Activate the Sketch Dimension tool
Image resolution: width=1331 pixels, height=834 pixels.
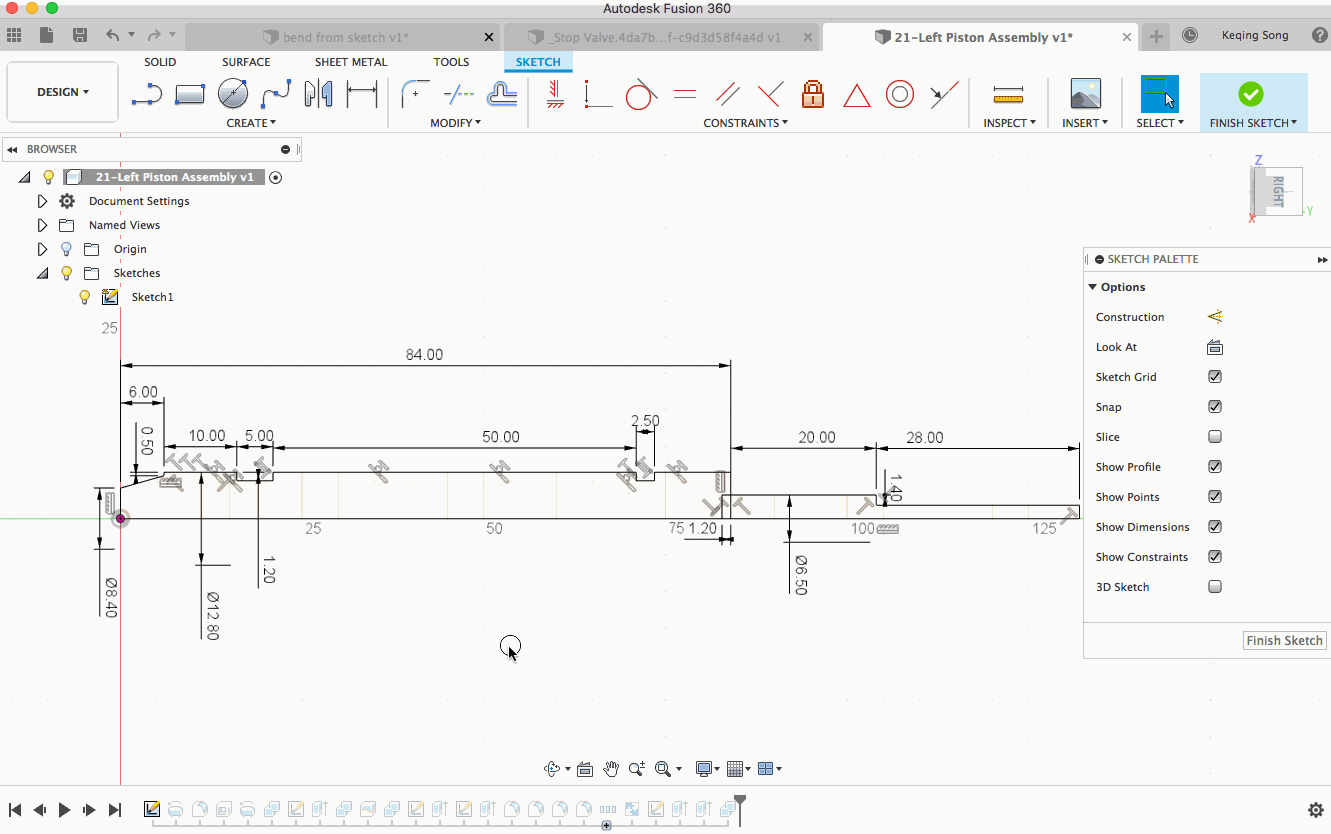[361, 95]
